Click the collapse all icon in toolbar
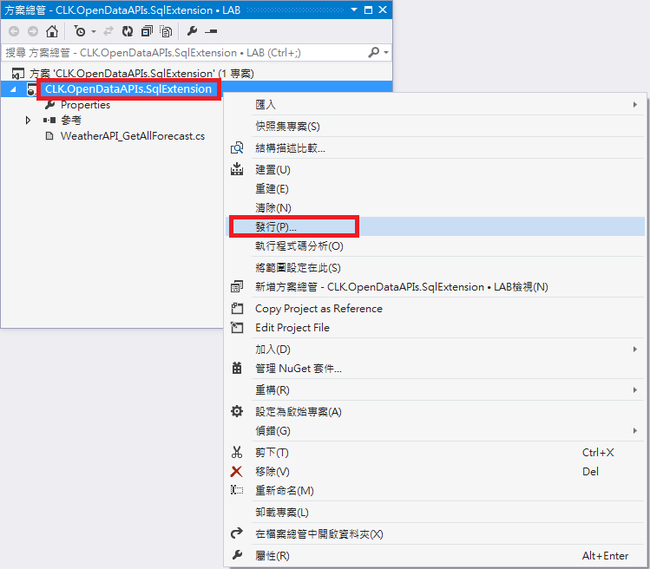Screen dimensions: 650x569 point(147,31)
